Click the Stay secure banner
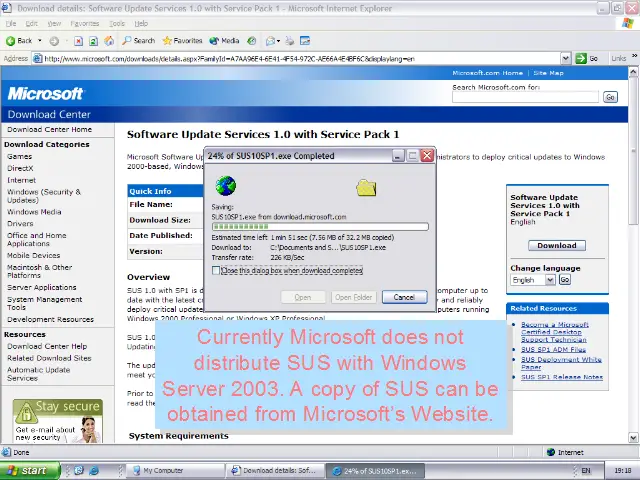Screen dimensions: 640x480 (58, 421)
